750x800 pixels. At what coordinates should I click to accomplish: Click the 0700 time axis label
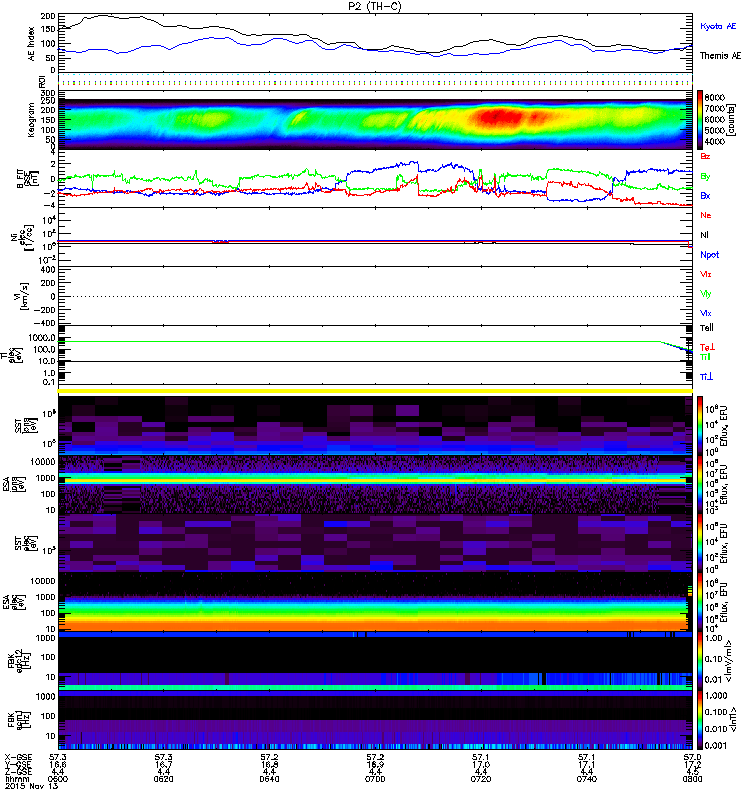click(x=375, y=779)
